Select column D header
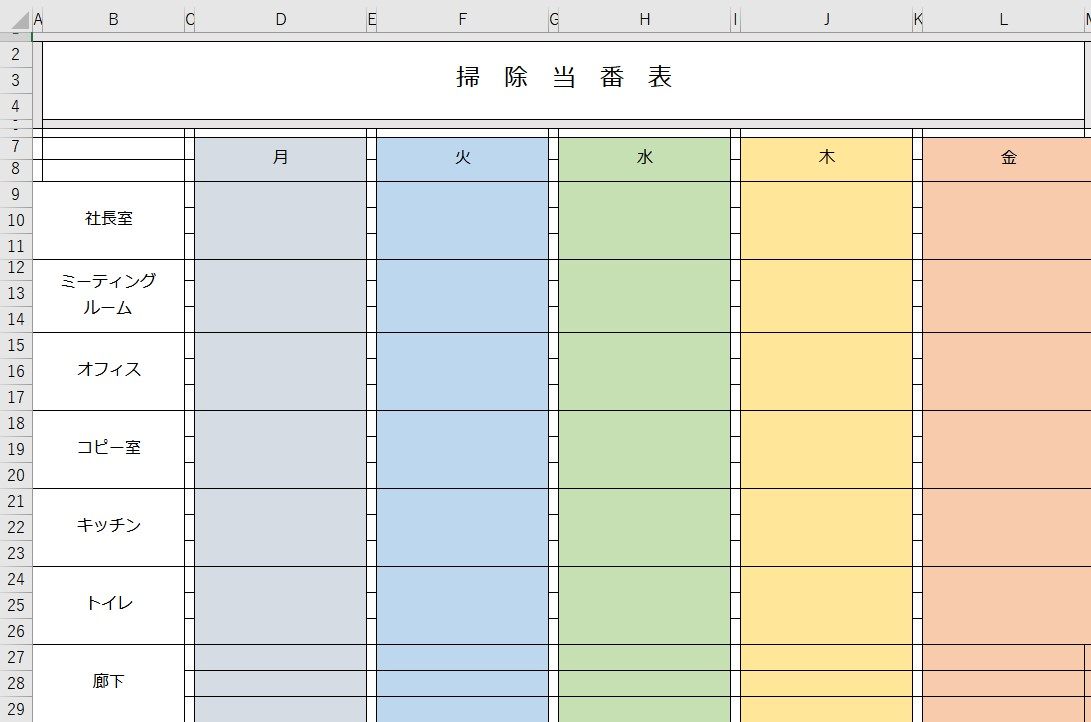The height and width of the screenshot is (722, 1091). tap(281, 19)
